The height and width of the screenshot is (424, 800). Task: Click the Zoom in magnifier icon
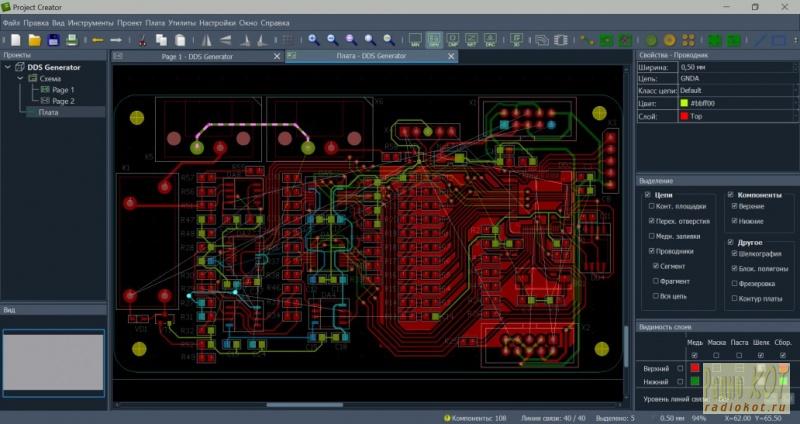pyautogui.click(x=313, y=40)
